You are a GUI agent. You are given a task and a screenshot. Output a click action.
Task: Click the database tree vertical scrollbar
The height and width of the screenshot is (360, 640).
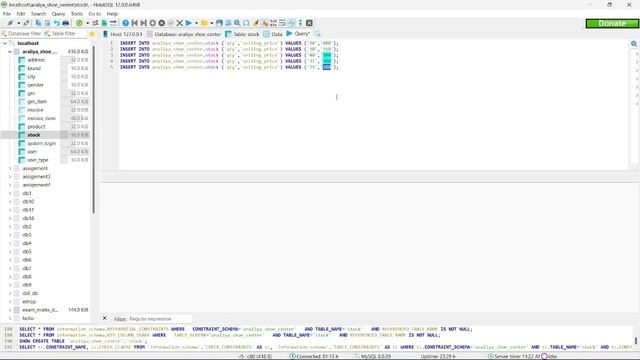click(x=93, y=129)
